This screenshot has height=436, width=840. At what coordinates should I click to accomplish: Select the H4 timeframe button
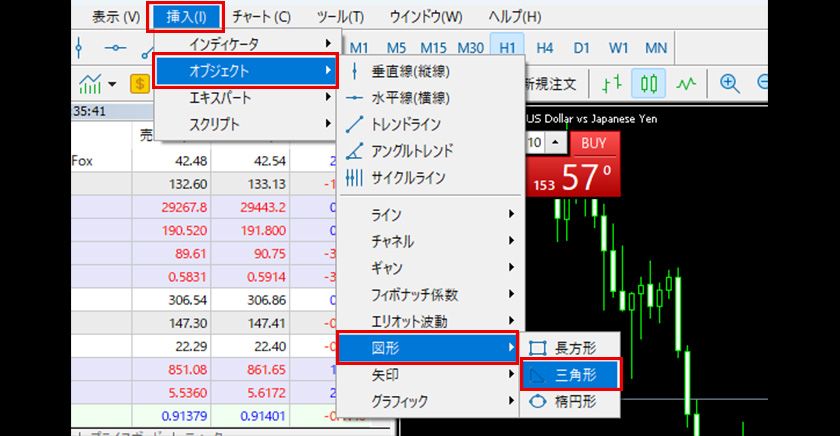click(545, 47)
